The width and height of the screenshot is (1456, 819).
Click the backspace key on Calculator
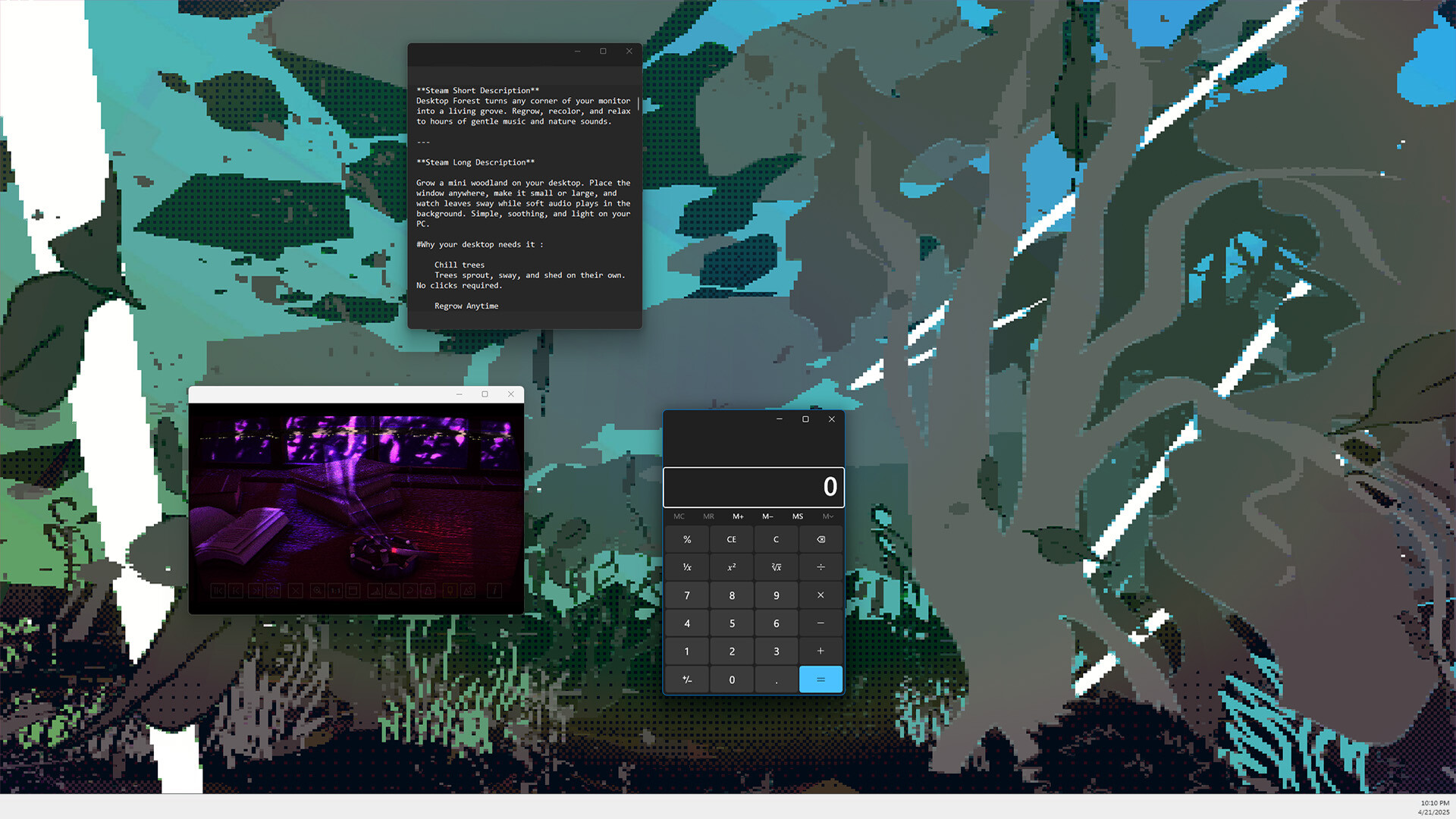[821, 538]
